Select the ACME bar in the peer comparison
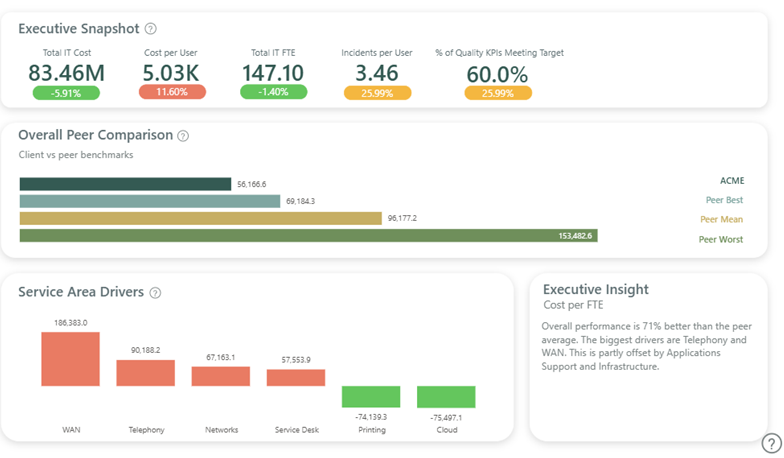 (x=125, y=184)
